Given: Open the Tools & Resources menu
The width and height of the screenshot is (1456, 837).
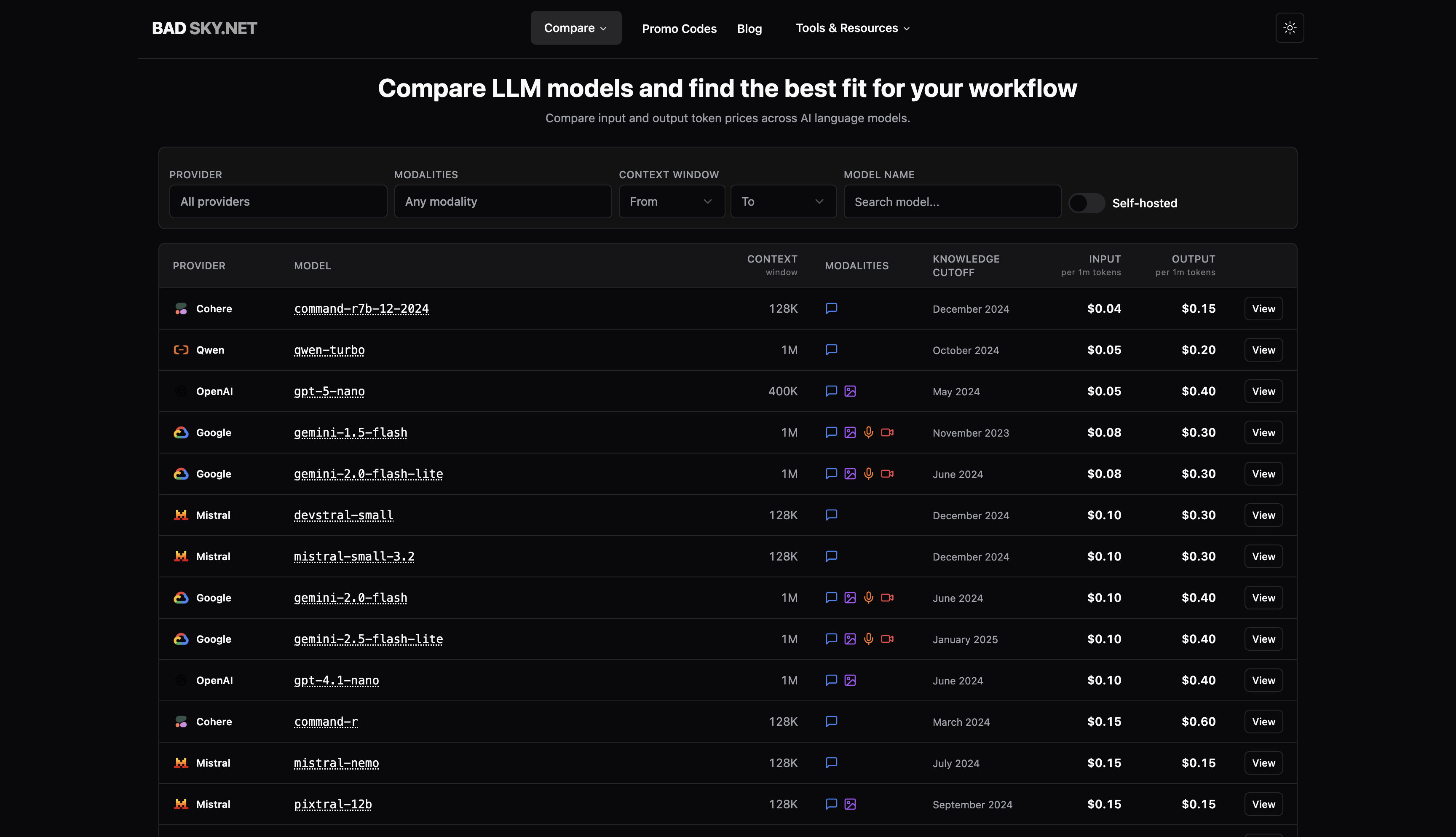Looking at the screenshot, I should click(853, 27).
